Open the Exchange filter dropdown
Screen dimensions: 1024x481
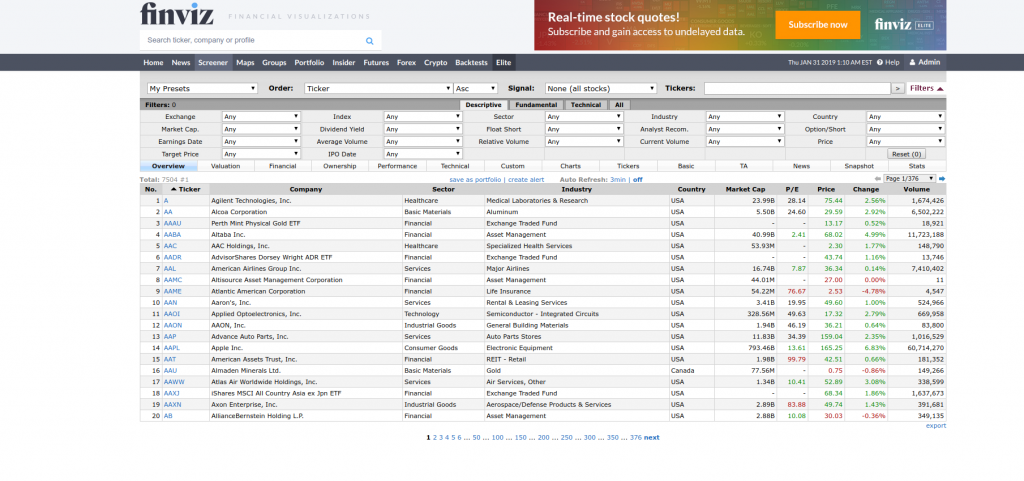click(x=261, y=117)
